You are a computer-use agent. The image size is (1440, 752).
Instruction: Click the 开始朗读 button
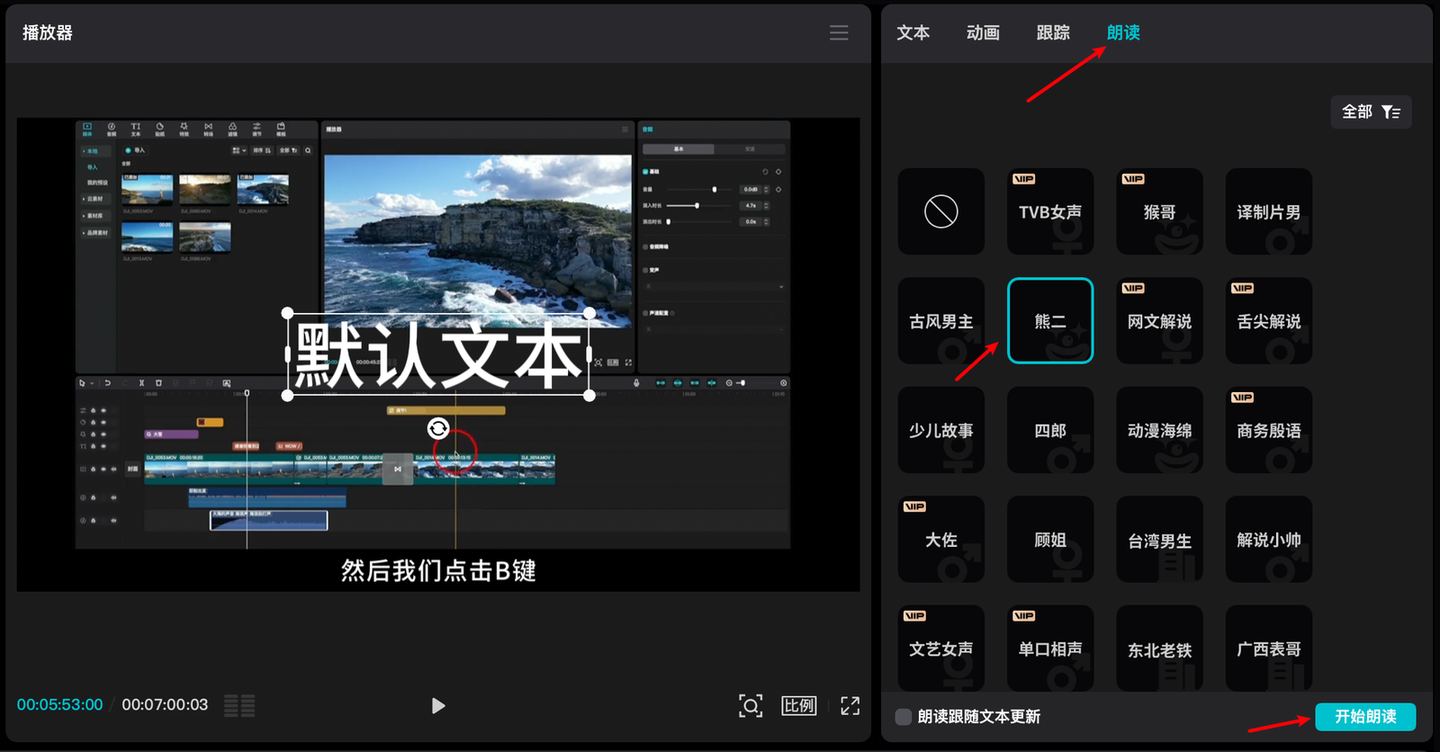tap(1365, 717)
